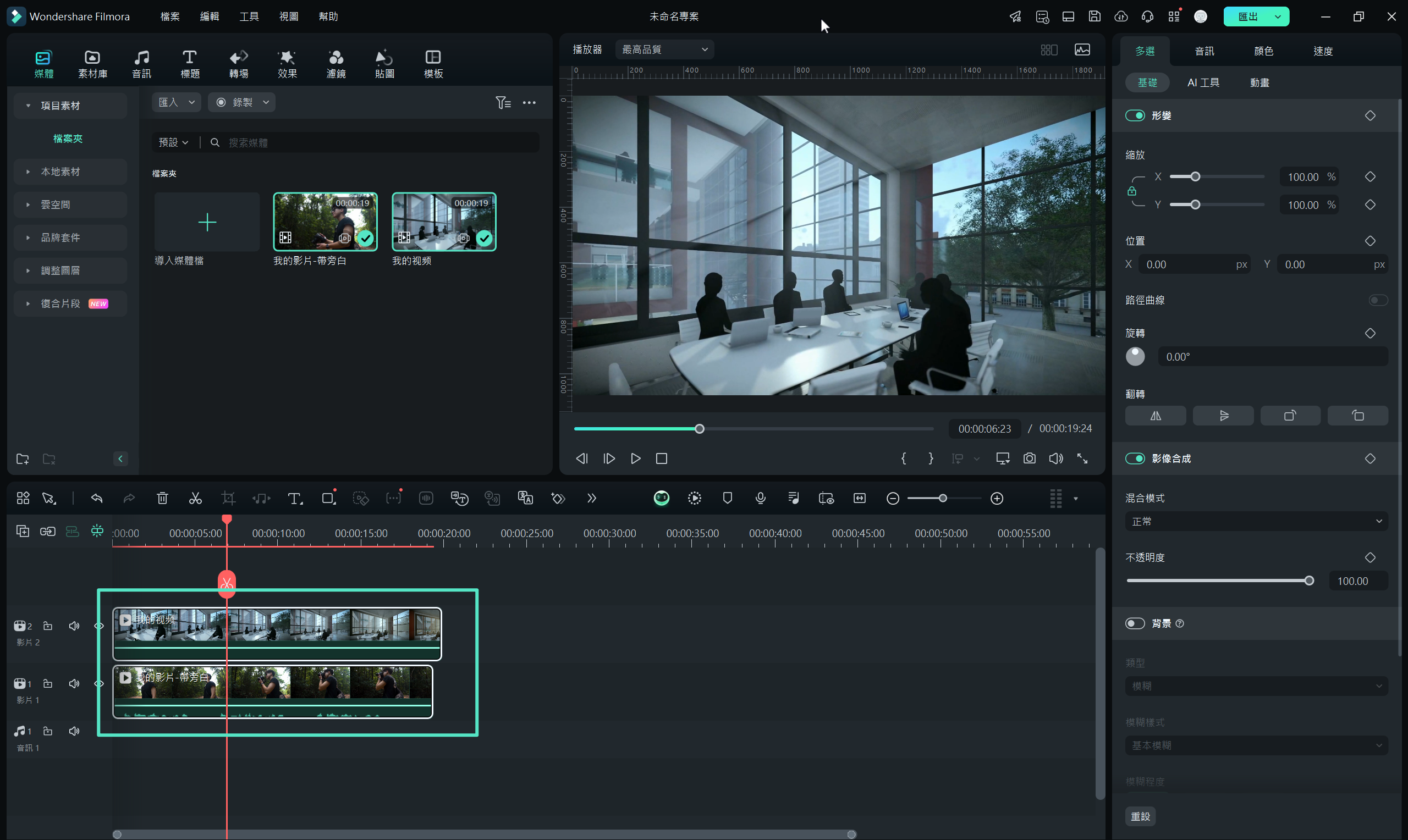Switch to the 音訊 properties tab
Image resolution: width=1408 pixels, height=840 pixels.
tap(1204, 51)
